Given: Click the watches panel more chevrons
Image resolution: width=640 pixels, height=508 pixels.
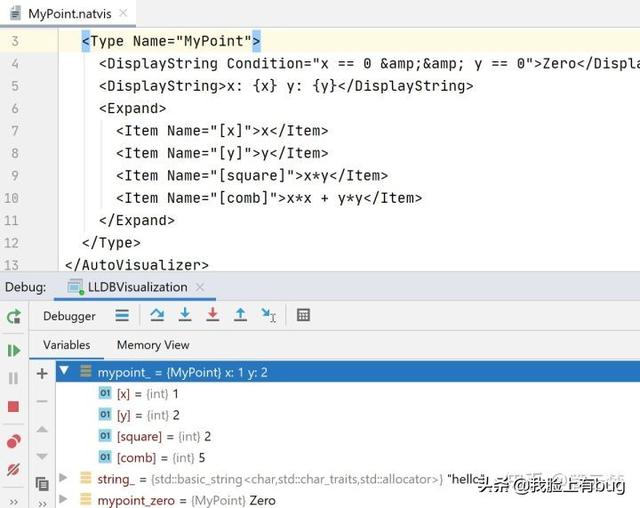Looking at the screenshot, I should 42,504.
